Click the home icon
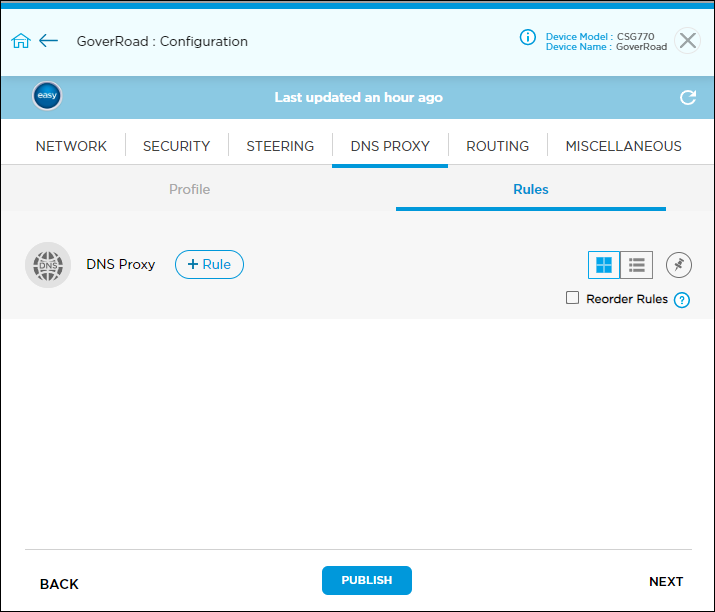Screen dimensions: 715x612 (21, 41)
